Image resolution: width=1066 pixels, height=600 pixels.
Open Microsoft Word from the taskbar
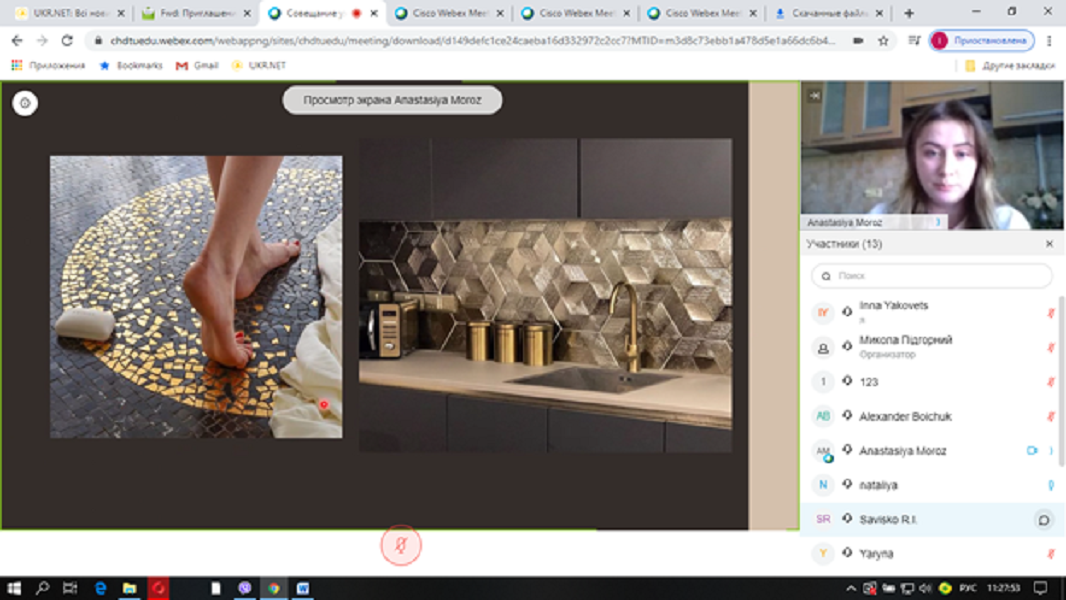(x=303, y=588)
